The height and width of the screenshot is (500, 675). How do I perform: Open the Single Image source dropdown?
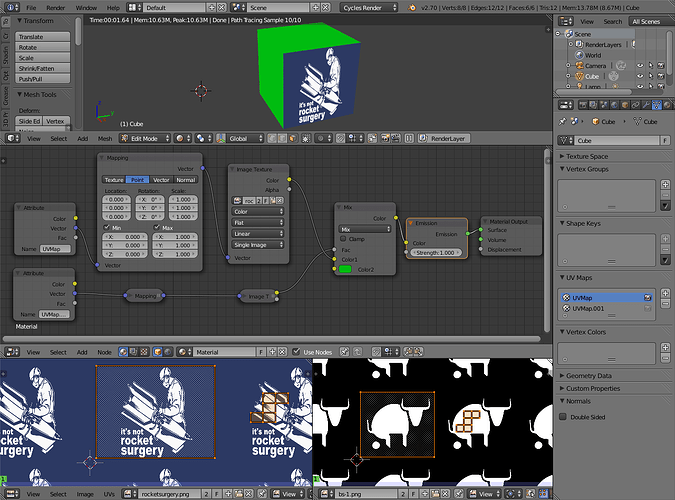tap(258, 245)
